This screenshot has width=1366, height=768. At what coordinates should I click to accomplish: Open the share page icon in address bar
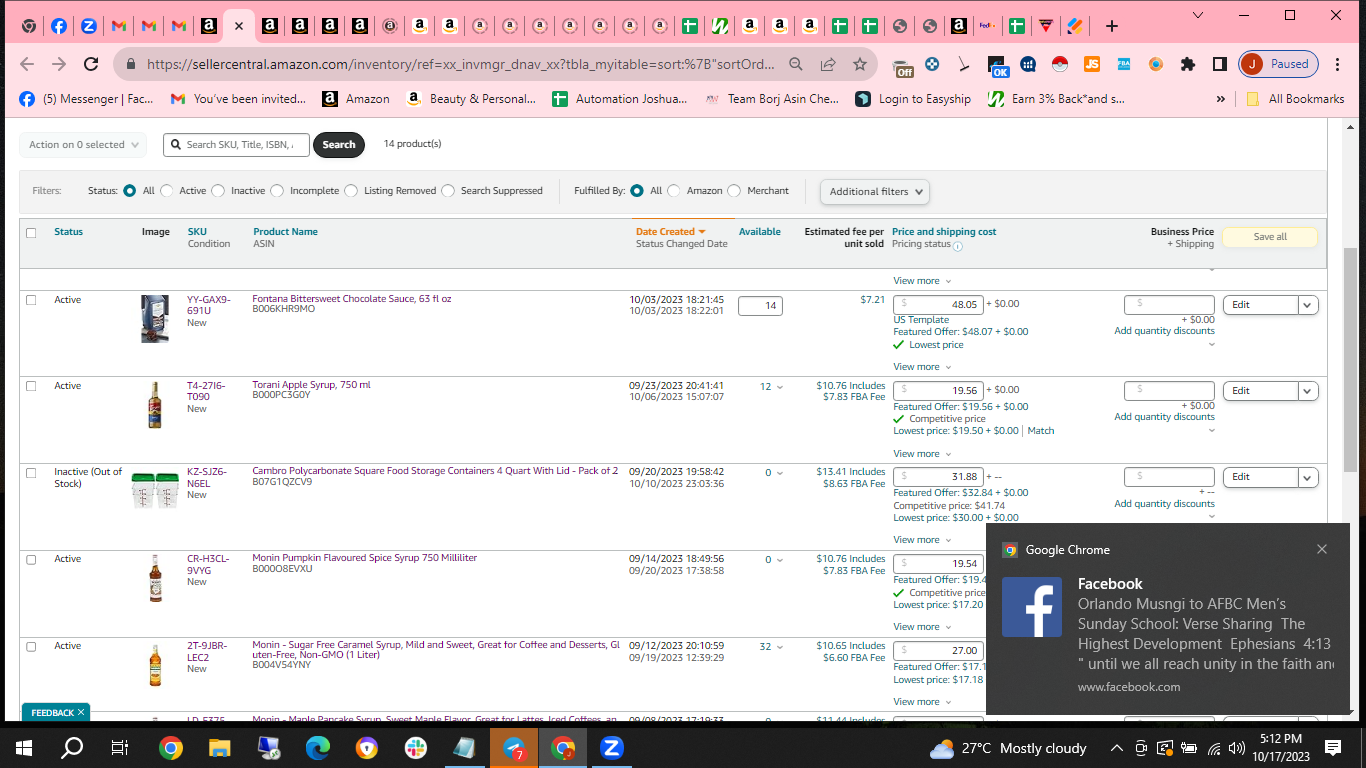[x=828, y=64]
